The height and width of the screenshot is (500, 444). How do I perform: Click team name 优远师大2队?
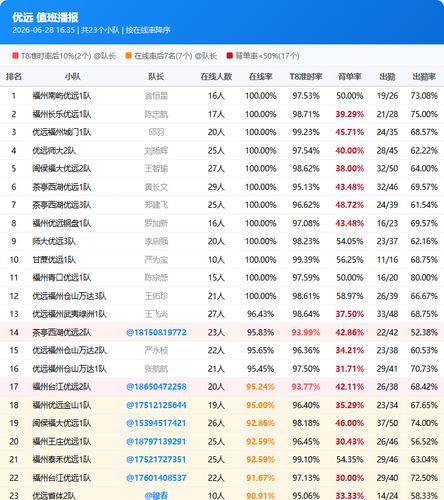[54, 151]
